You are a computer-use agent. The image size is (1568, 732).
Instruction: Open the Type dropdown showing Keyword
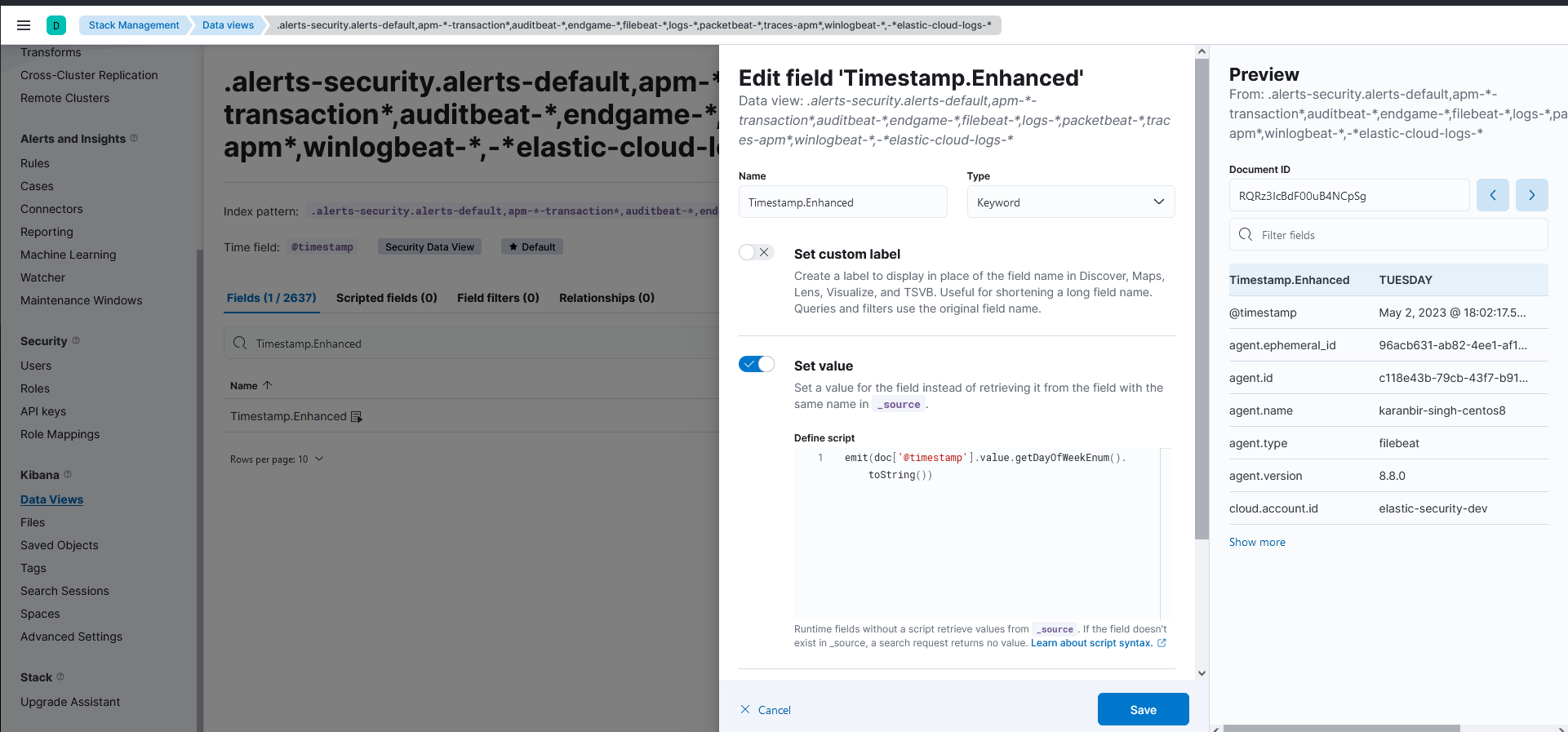[x=1070, y=202]
